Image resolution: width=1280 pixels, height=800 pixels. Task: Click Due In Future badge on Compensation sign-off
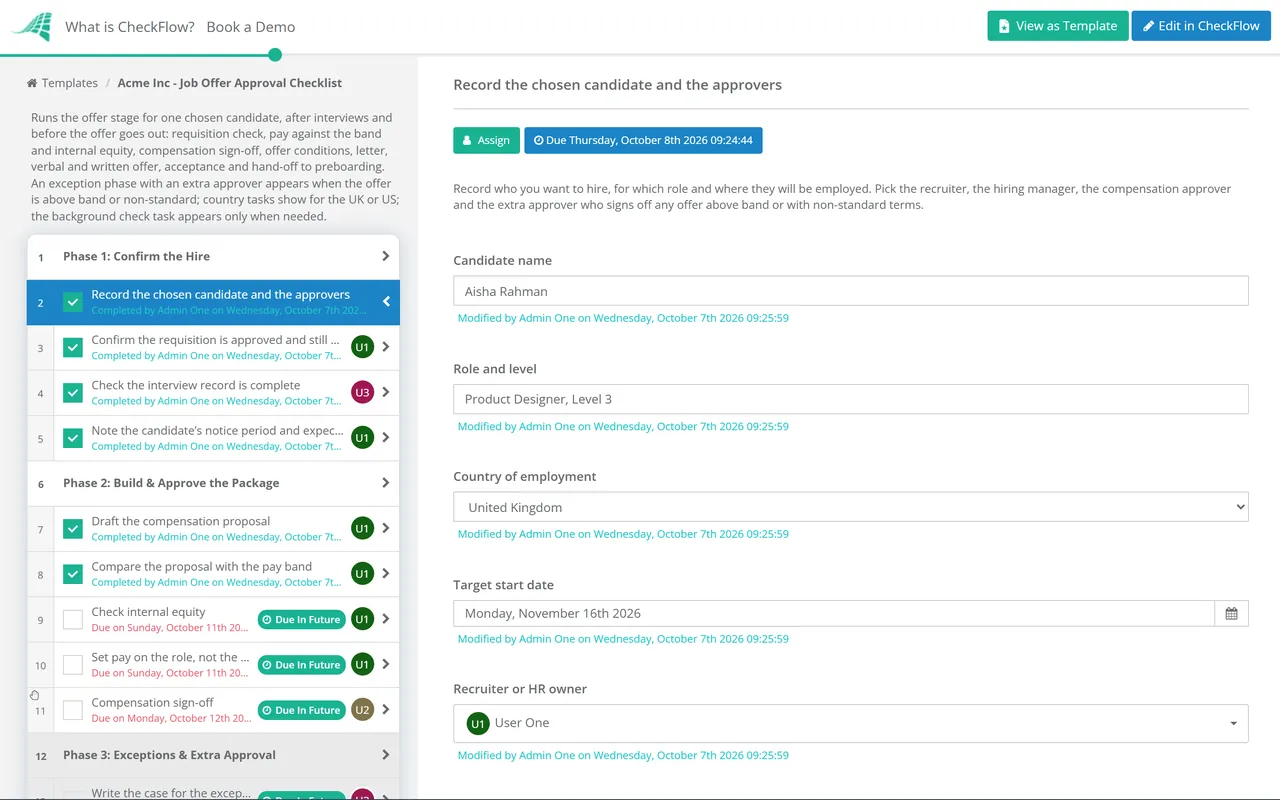point(301,710)
